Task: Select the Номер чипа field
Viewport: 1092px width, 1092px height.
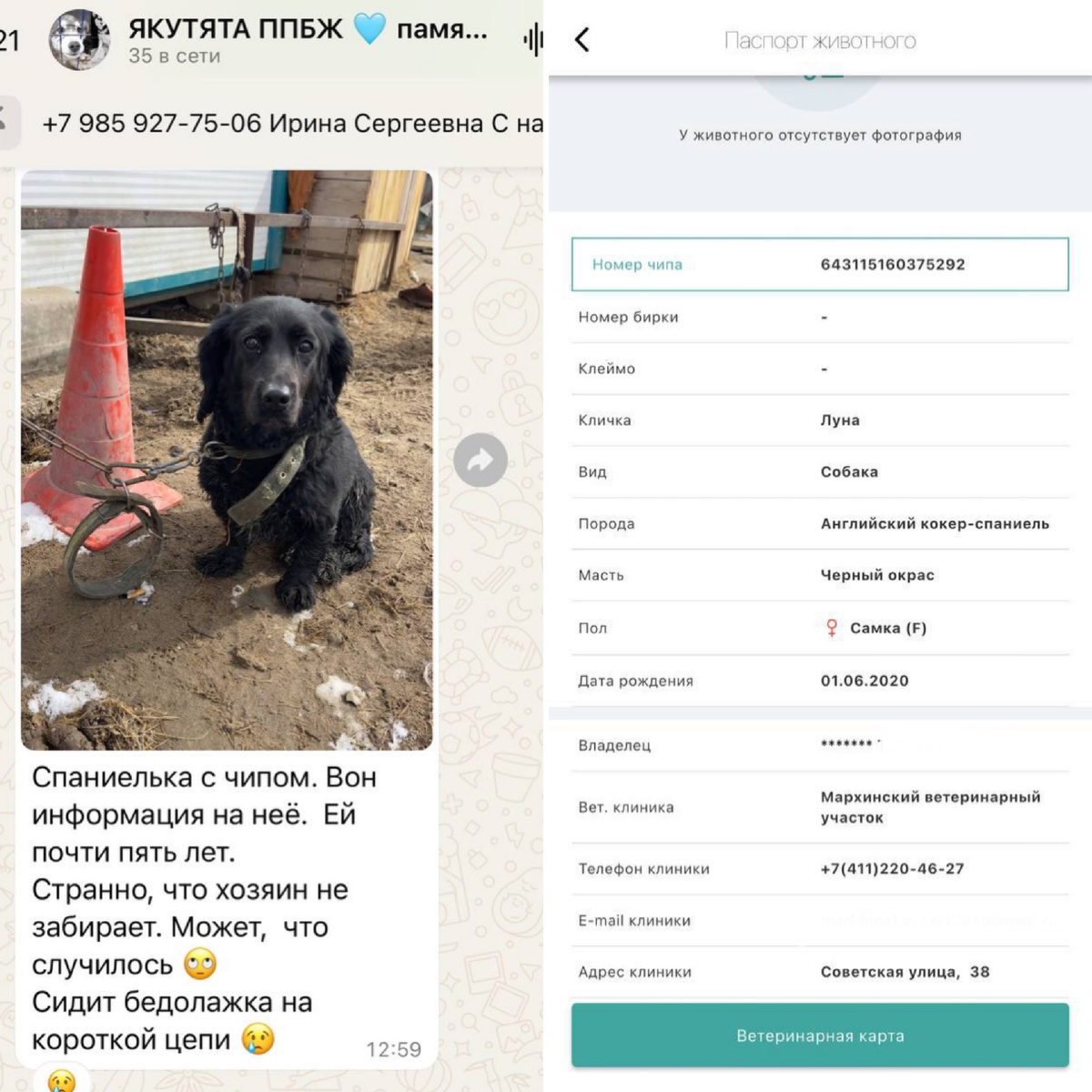Action: point(820,264)
